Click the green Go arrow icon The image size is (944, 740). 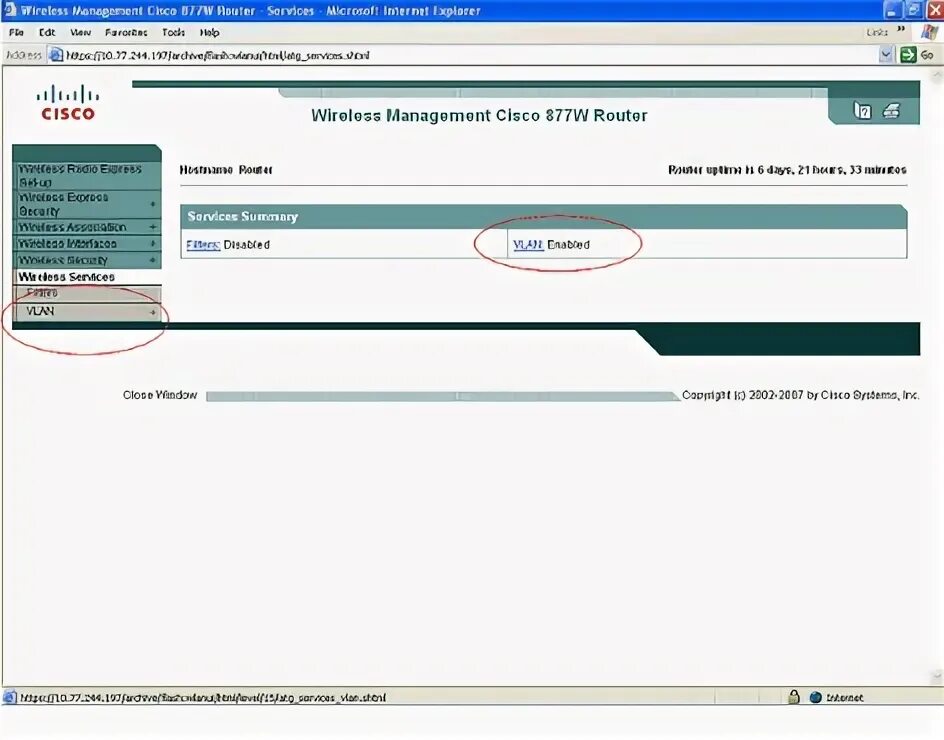click(907, 55)
